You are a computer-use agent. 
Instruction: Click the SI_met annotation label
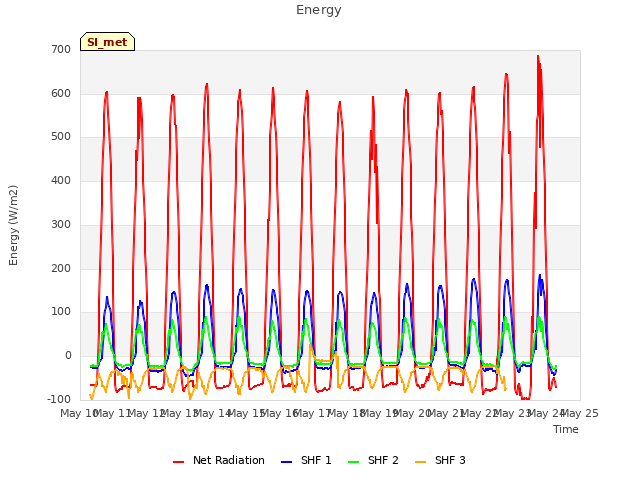[107, 42]
